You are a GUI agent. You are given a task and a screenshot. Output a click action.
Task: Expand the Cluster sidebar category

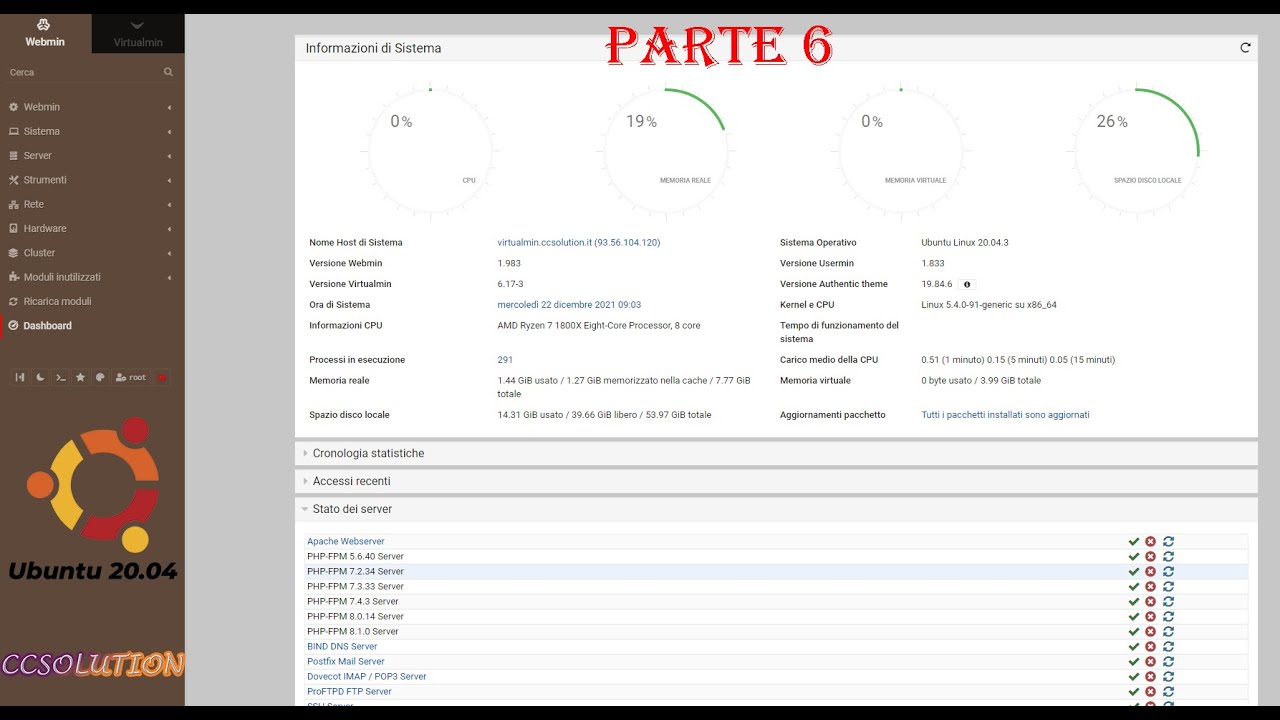[x=92, y=253]
